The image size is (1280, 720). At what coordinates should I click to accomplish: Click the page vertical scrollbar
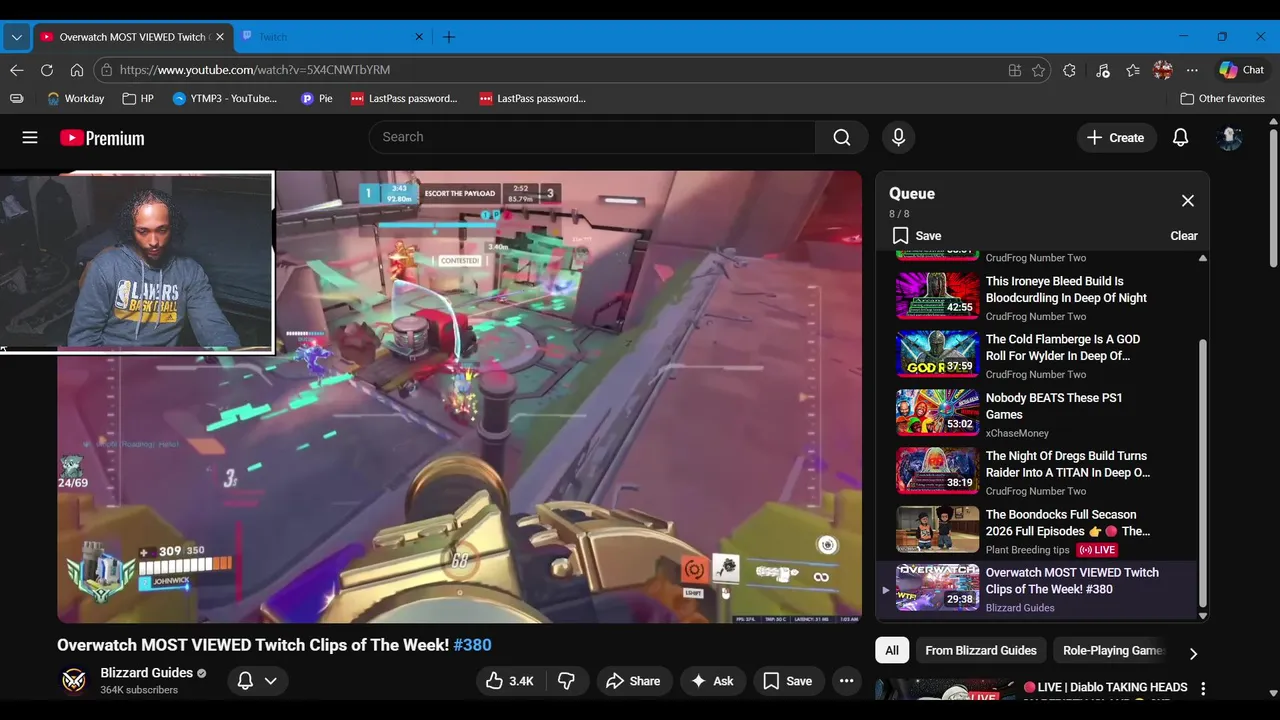coord(1273,200)
